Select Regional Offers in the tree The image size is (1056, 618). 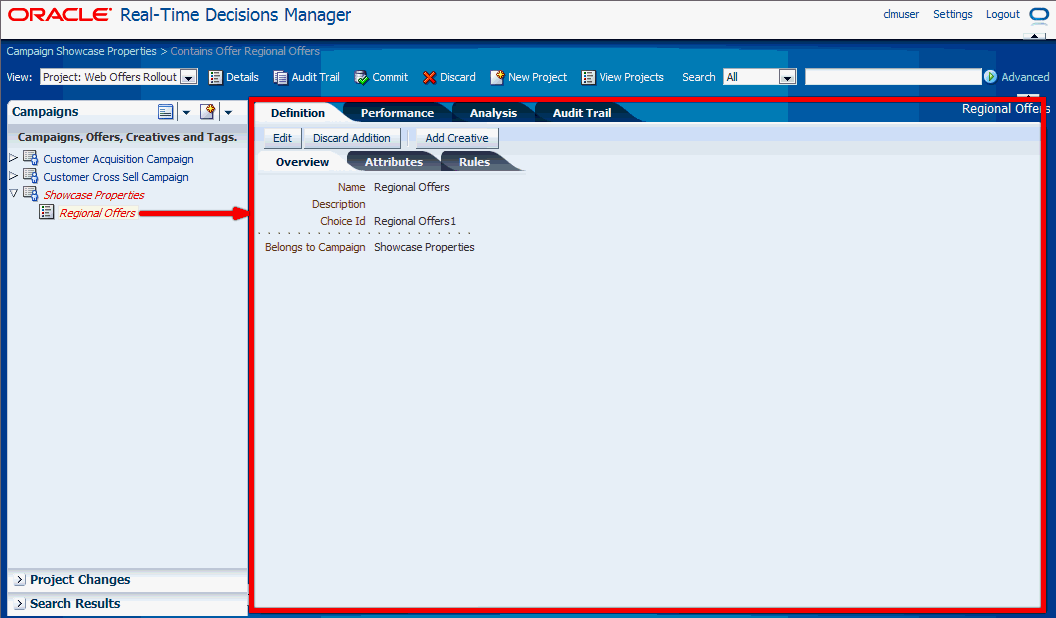[98, 213]
